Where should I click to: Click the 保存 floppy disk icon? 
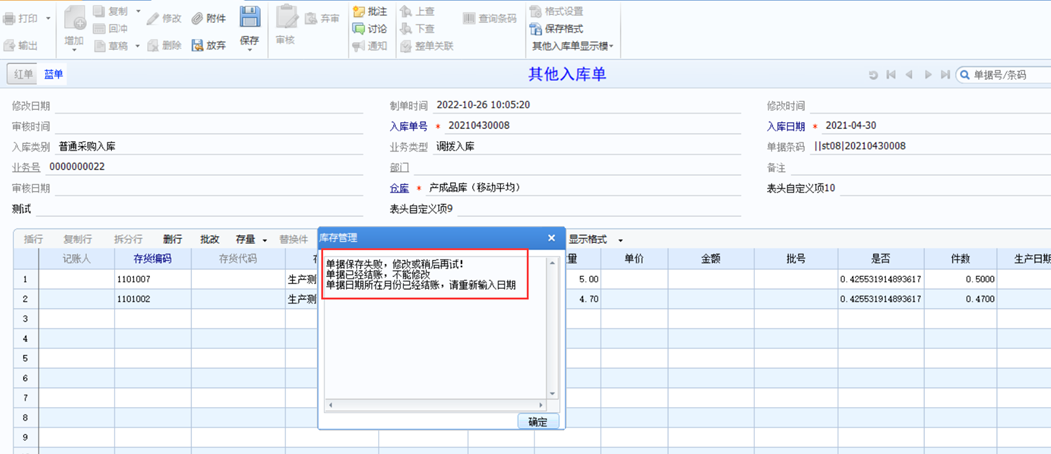point(249,18)
